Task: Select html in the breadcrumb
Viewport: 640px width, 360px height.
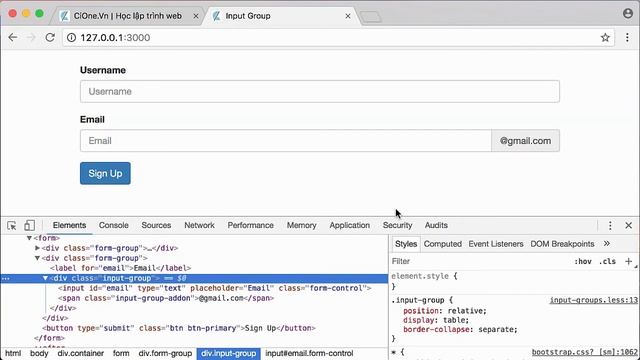Action: pos(13,353)
